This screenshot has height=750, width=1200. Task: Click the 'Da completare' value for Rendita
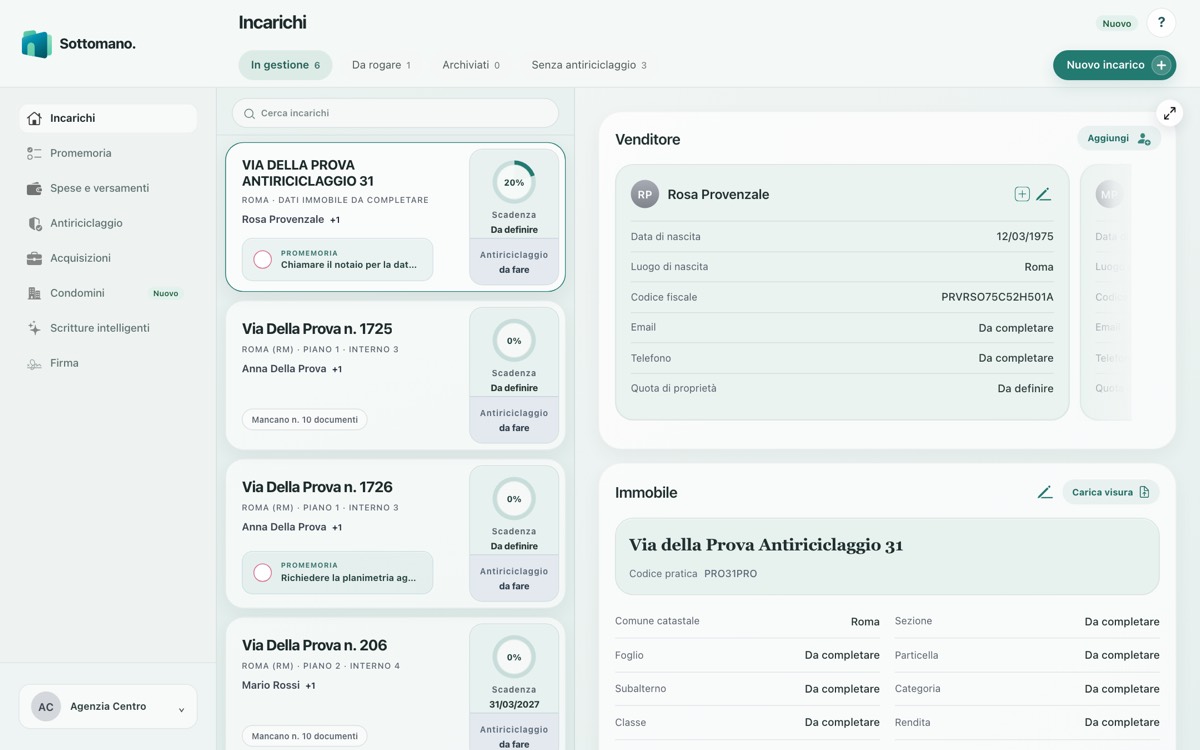click(1122, 722)
